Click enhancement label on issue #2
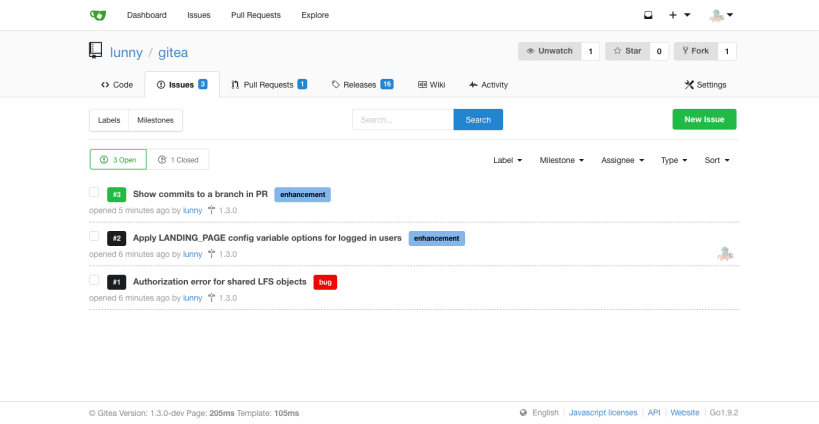819x424 pixels. point(437,238)
